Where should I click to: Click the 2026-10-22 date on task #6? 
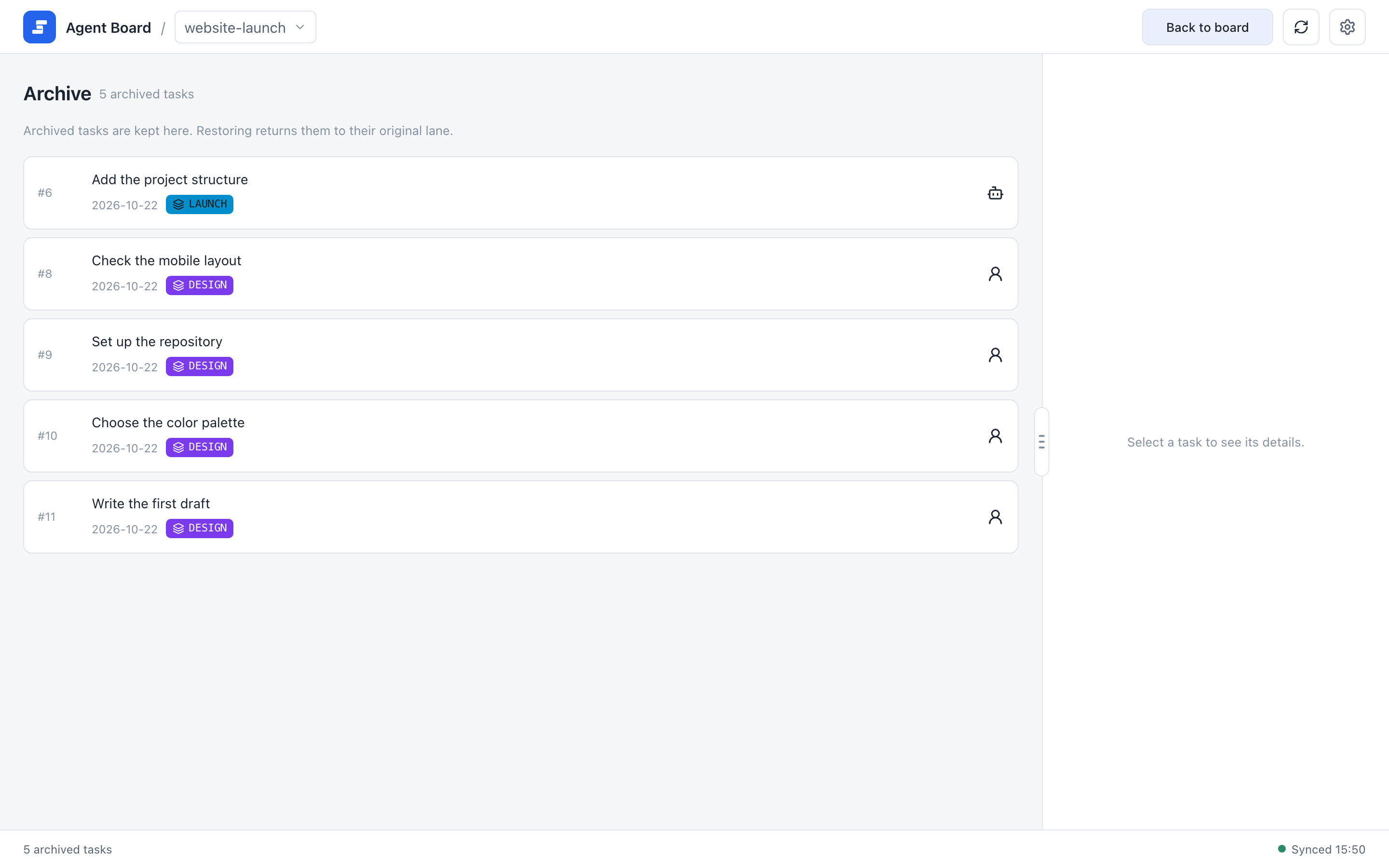pos(124,205)
